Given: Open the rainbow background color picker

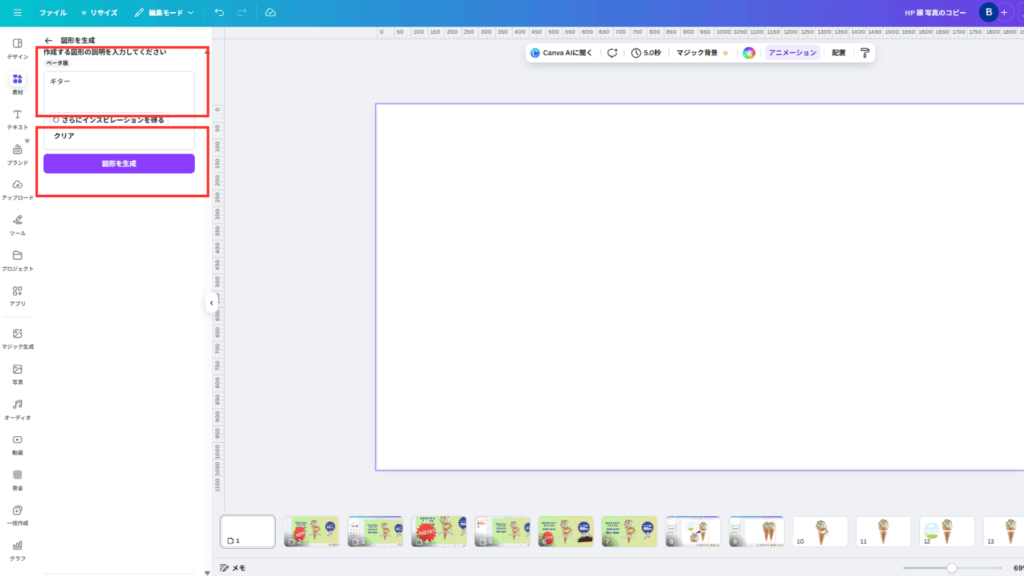Looking at the screenshot, I should click(x=748, y=53).
